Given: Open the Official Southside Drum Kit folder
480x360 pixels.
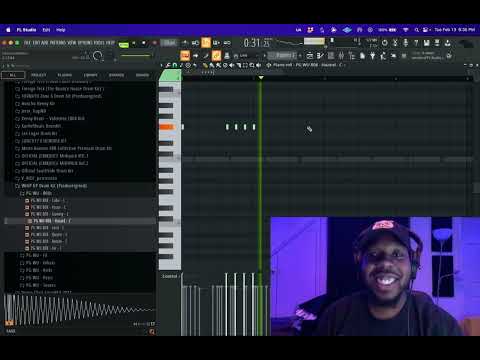Looking at the screenshot, I should pyautogui.click(x=44, y=171).
